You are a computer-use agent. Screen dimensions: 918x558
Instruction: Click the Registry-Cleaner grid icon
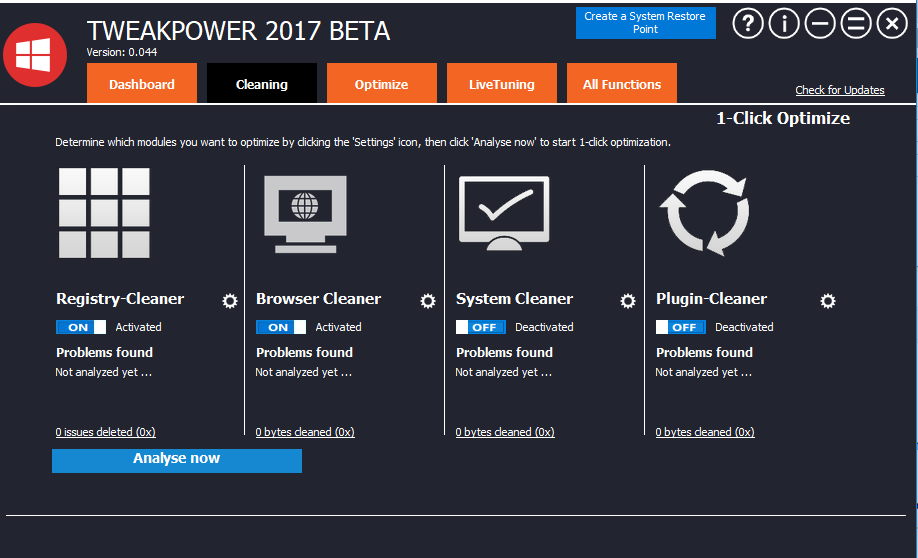pyautogui.click(x=104, y=212)
